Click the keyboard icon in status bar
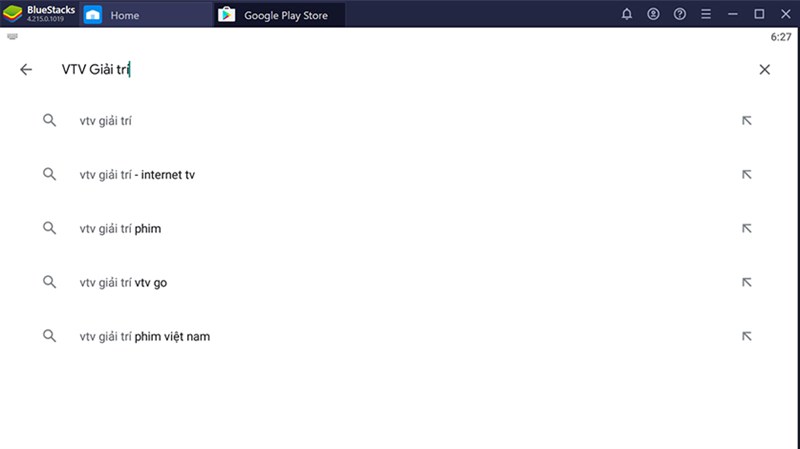The width and height of the screenshot is (800, 449). [13, 36]
